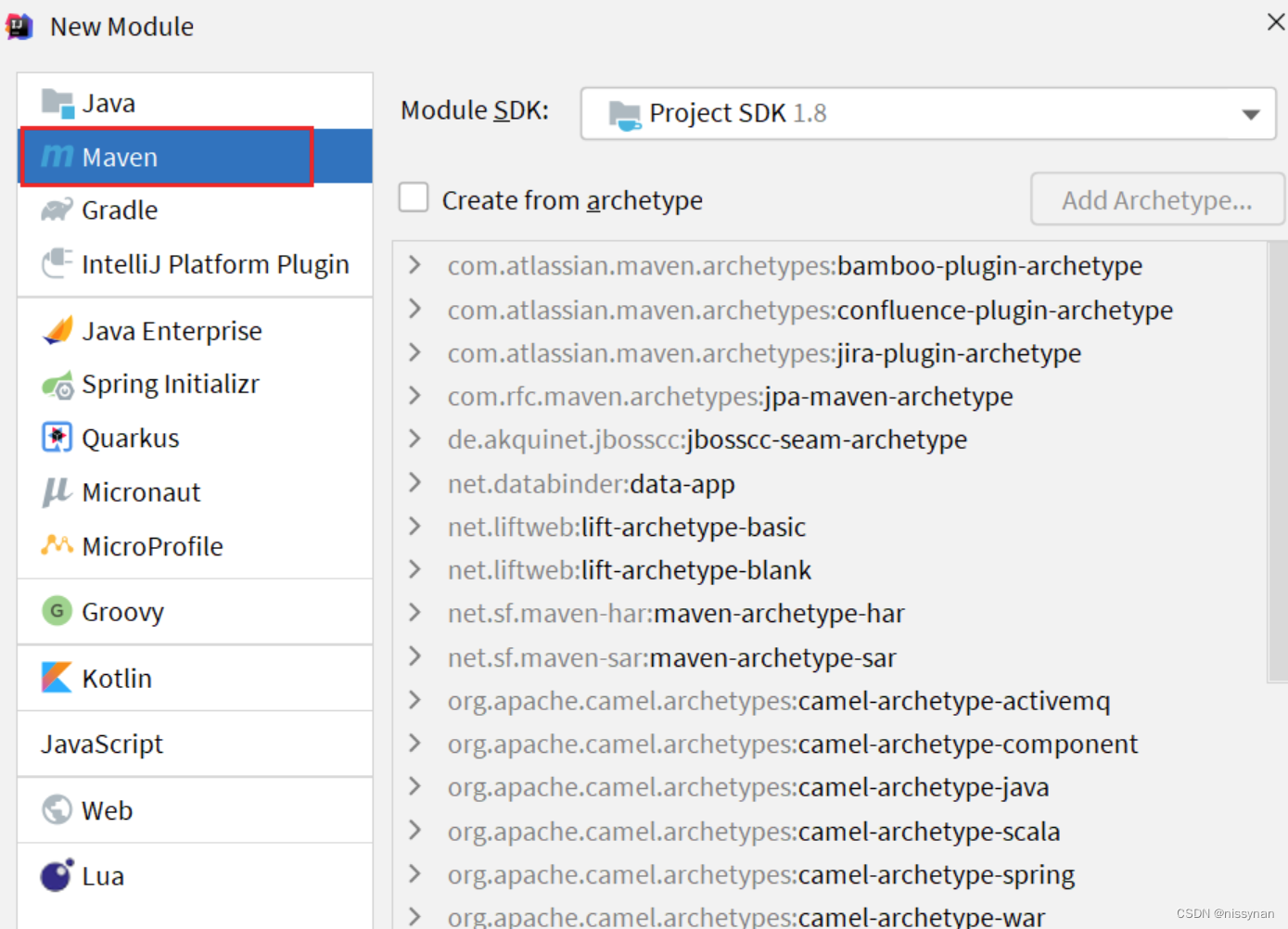Select Kotlin module type
1288x929 pixels.
pyautogui.click(x=195, y=678)
